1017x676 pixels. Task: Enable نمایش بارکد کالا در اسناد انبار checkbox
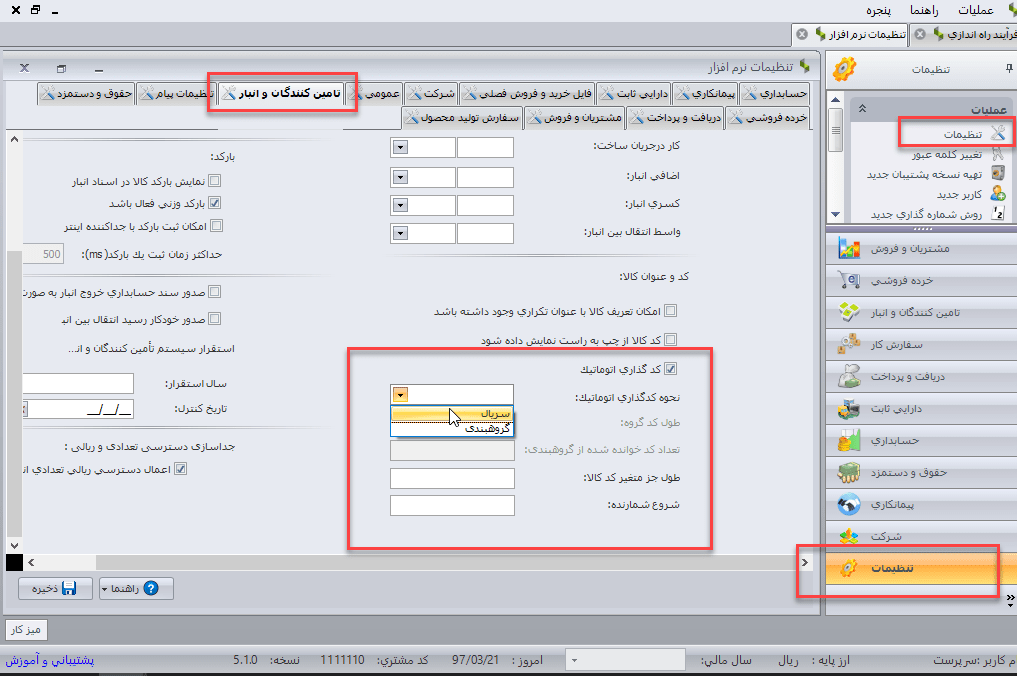pos(214,182)
